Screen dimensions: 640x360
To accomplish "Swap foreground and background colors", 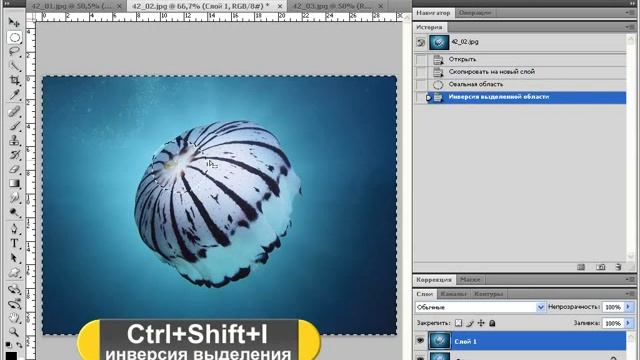I will tap(19, 345).
